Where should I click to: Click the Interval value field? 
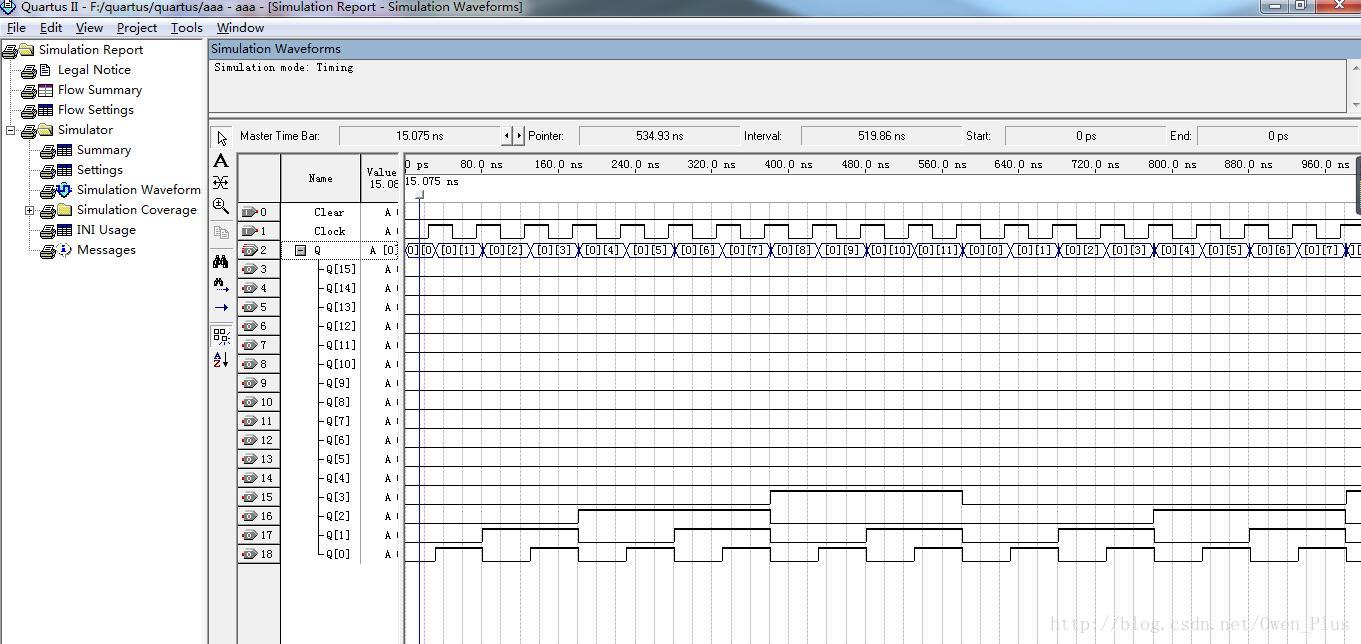pos(881,136)
